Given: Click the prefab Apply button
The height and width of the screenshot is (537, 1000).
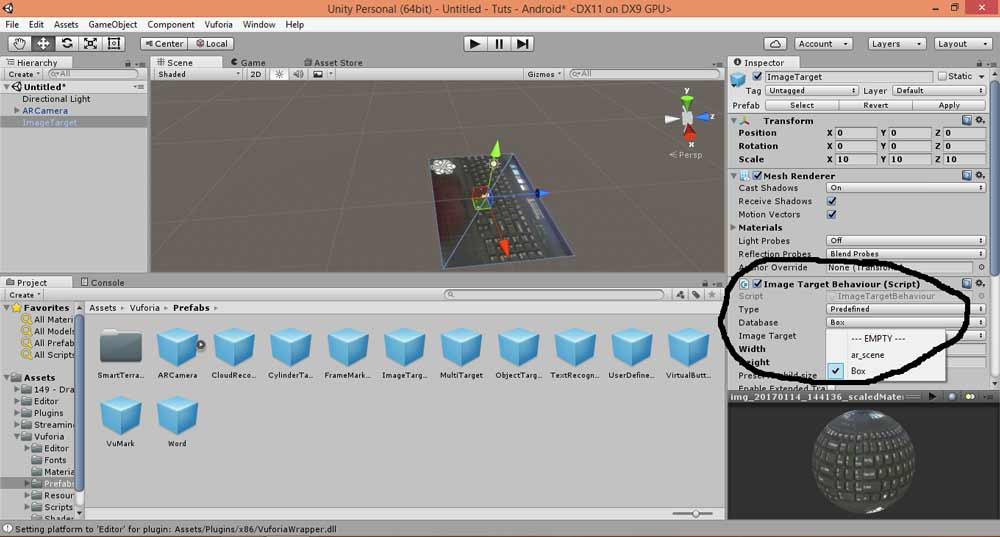Looking at the screenshot, I should click(949, 105).
